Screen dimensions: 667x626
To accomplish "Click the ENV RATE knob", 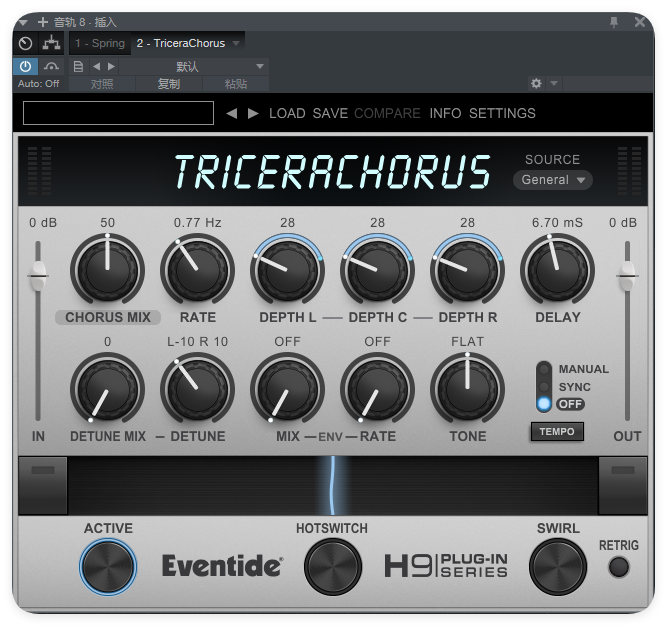I will 377,389.
